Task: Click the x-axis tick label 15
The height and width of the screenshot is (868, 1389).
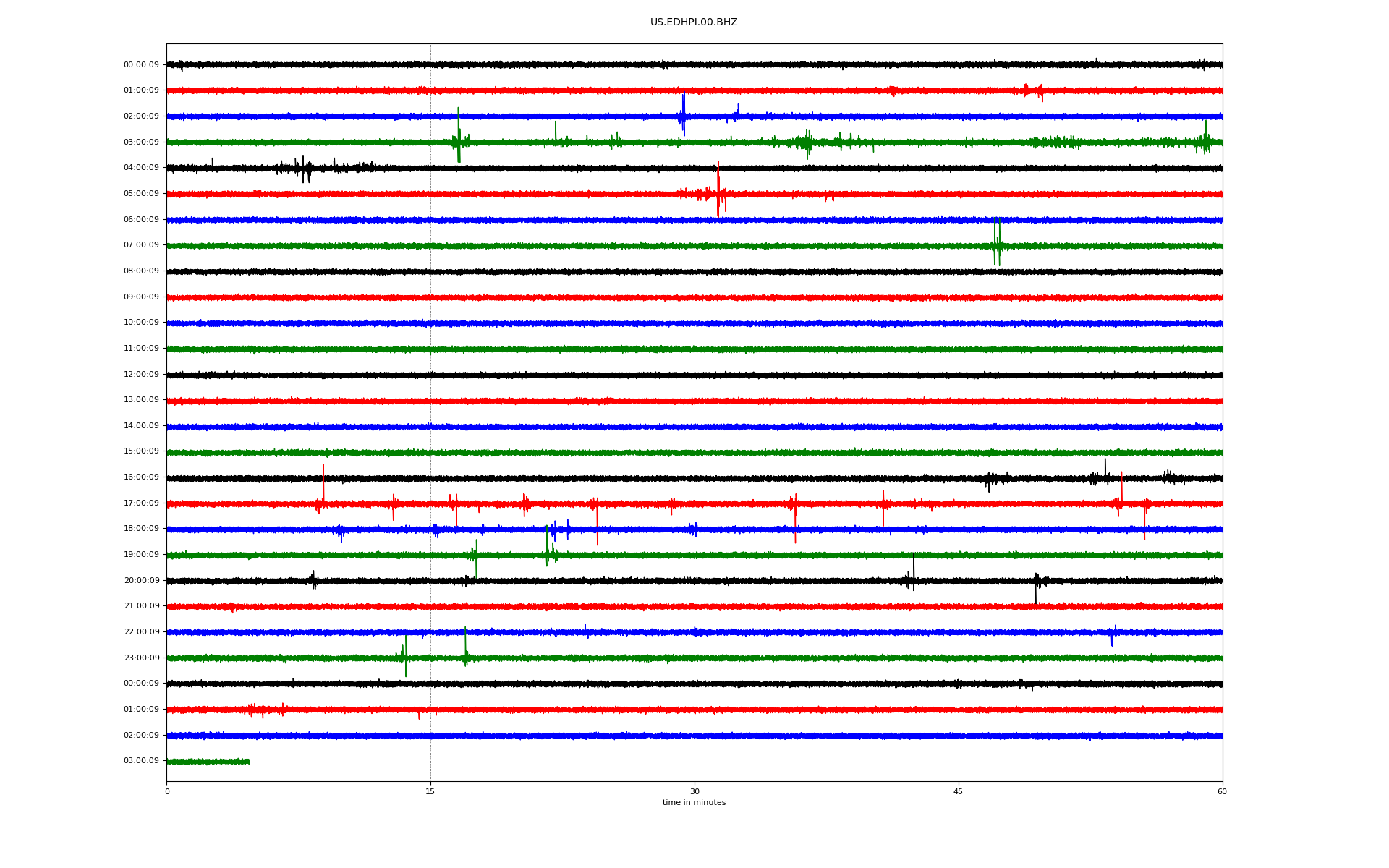Action: pyautogui.click(x=430, y=792)
